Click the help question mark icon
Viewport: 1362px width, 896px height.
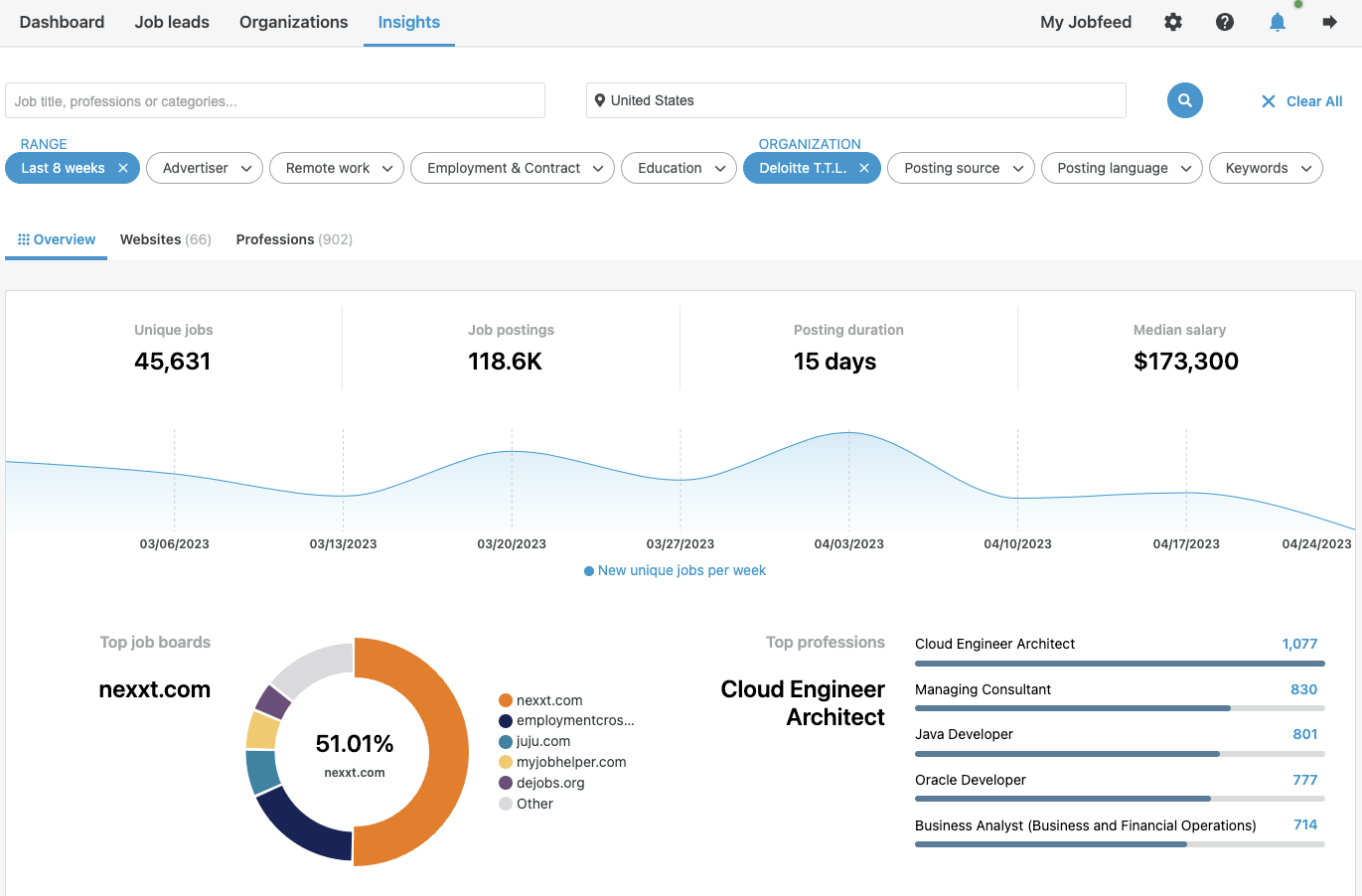(1225, 21)
